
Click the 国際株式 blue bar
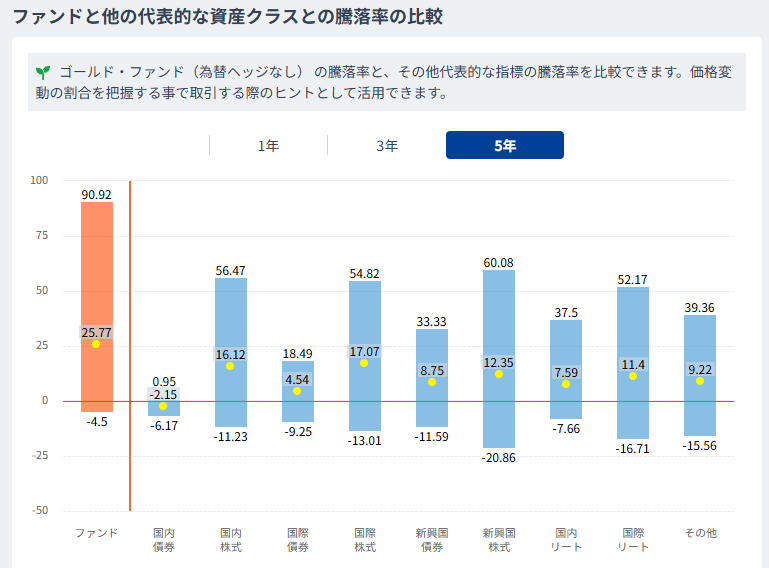click(365, 356)
